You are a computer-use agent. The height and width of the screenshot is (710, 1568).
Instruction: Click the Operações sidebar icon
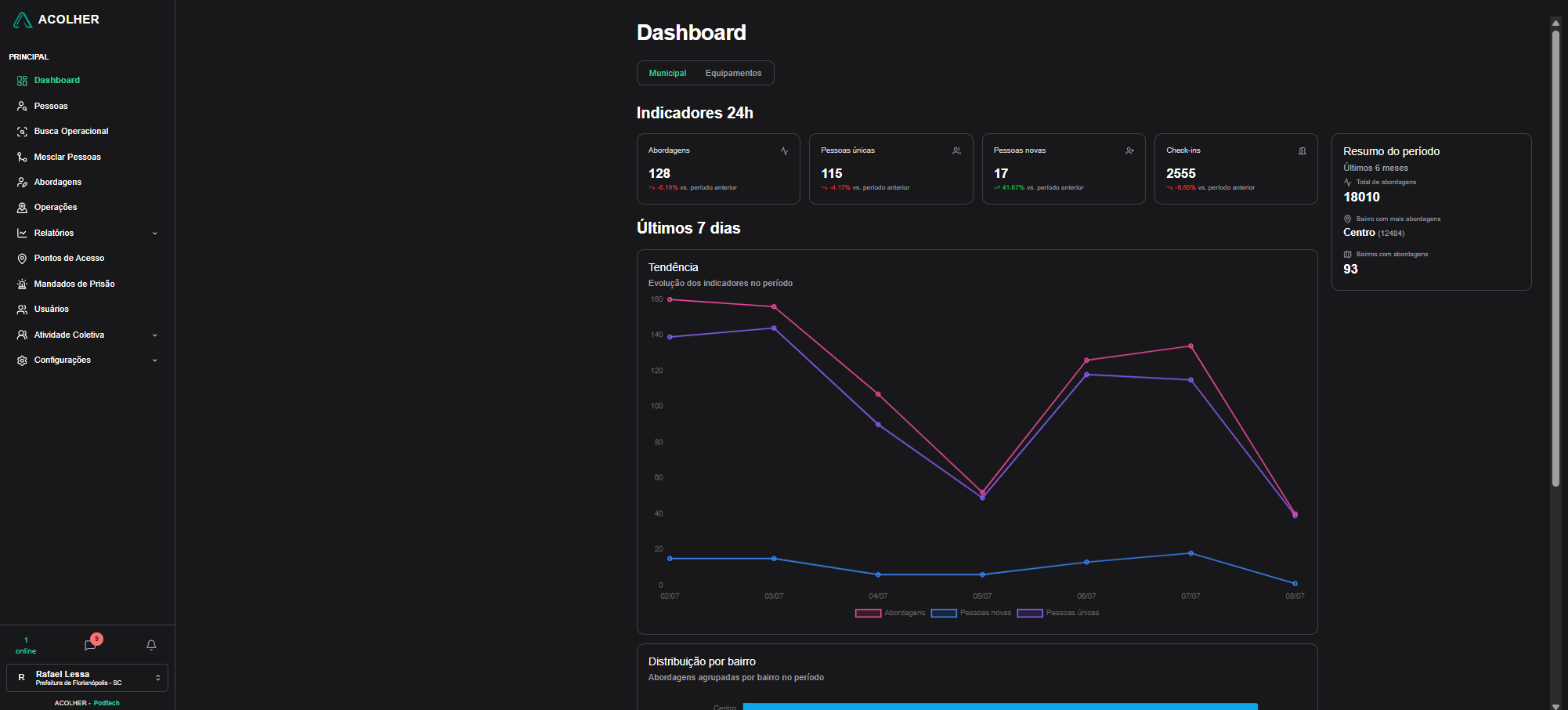tap(22, 208)
